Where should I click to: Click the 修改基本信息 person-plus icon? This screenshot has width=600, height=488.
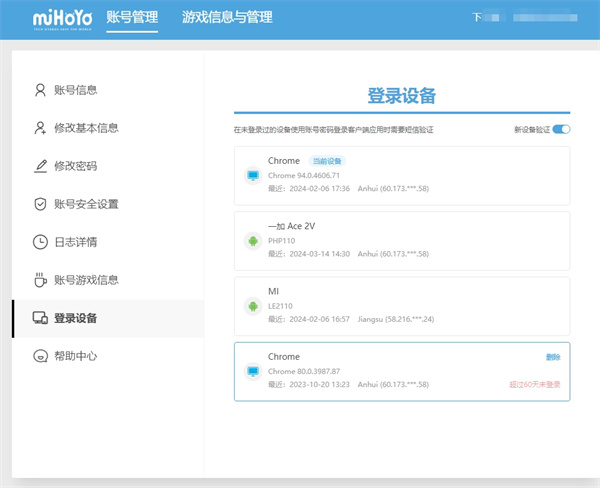40,128
